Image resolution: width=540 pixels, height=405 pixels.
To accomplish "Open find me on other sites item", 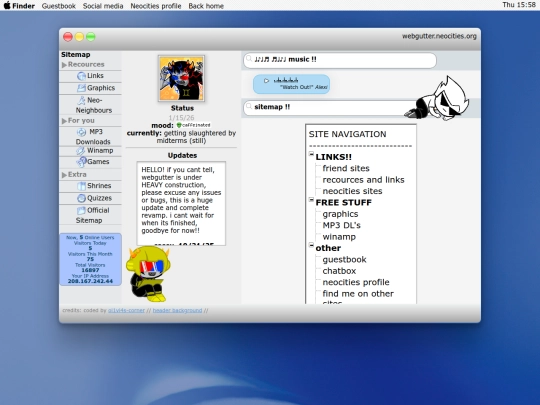I will [x=358, y=297].
